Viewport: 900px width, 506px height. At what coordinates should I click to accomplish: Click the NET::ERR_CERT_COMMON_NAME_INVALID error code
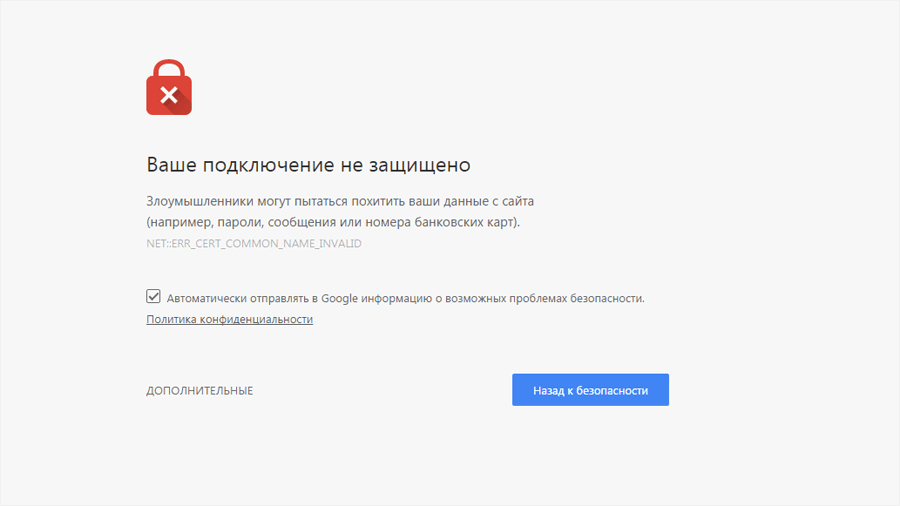pos(254,244)
